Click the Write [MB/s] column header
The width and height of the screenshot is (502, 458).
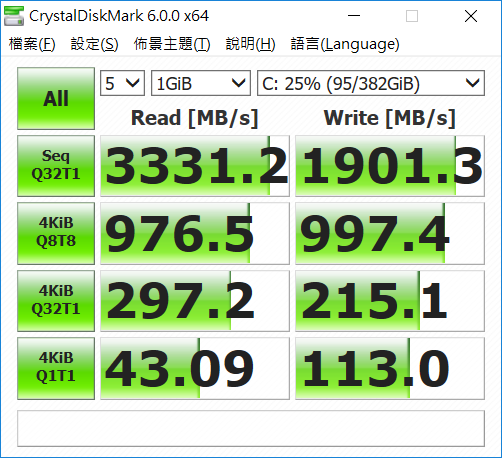[390, 118]
